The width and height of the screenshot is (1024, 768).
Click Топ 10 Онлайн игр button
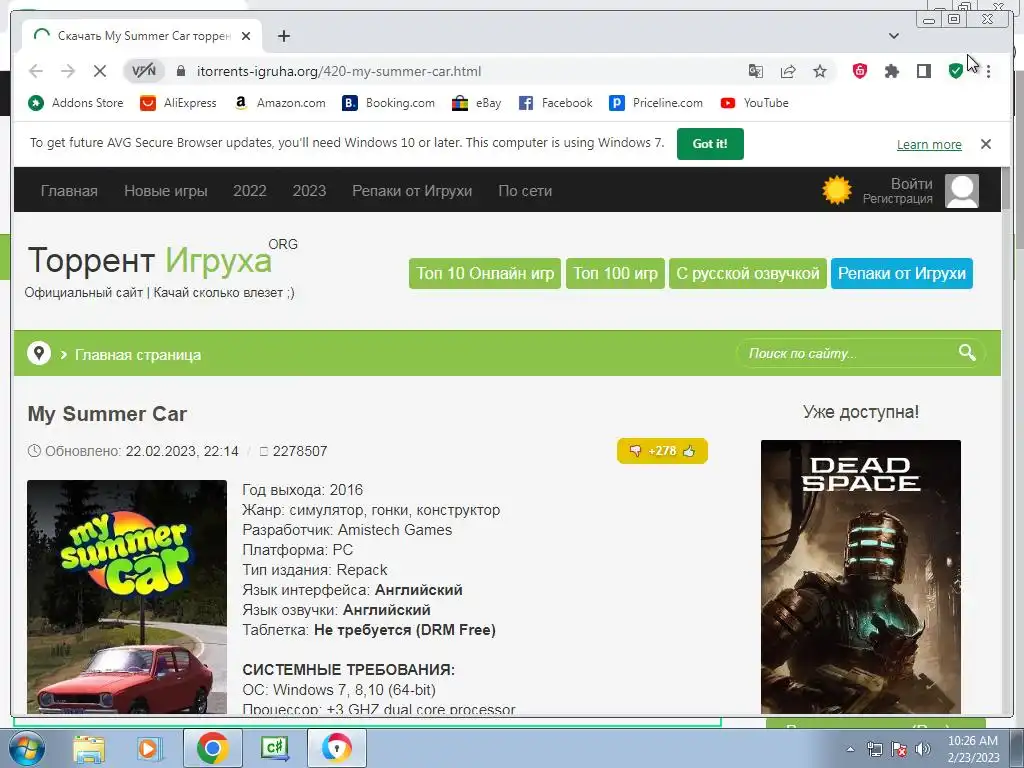pyautogui.click(x=485, y=273)
